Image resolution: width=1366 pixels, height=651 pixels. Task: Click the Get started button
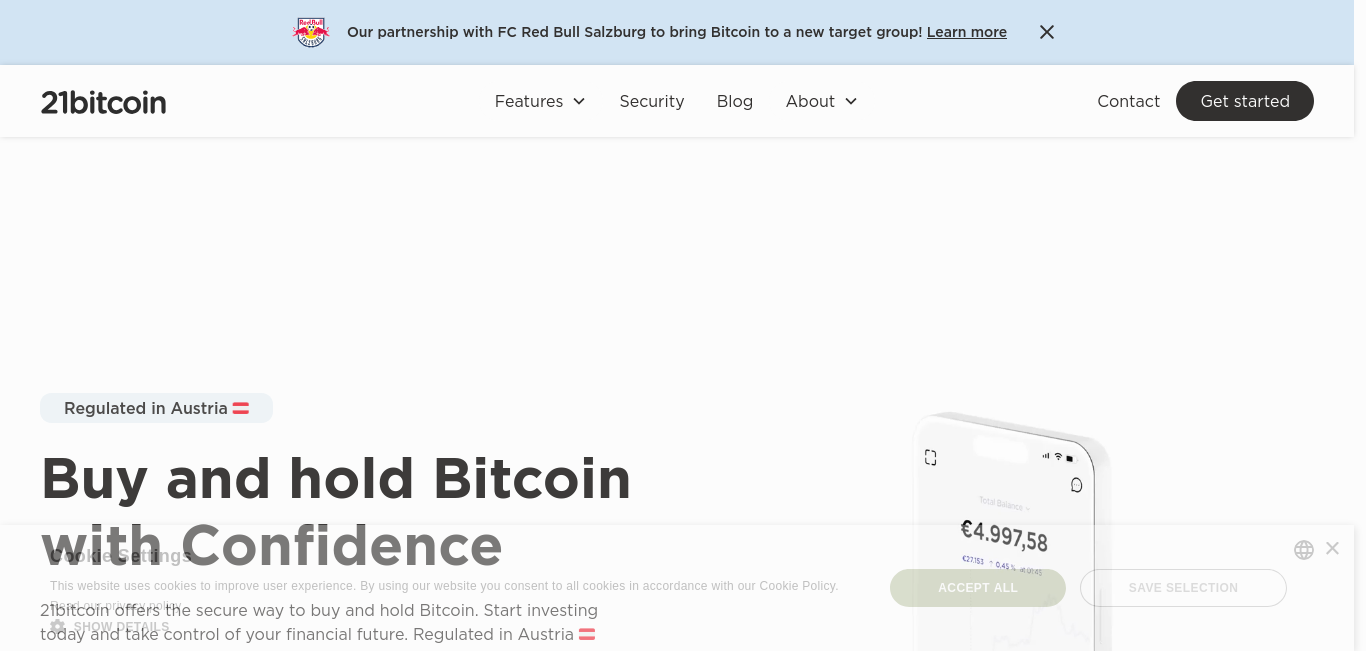[x=1245, y=101]
